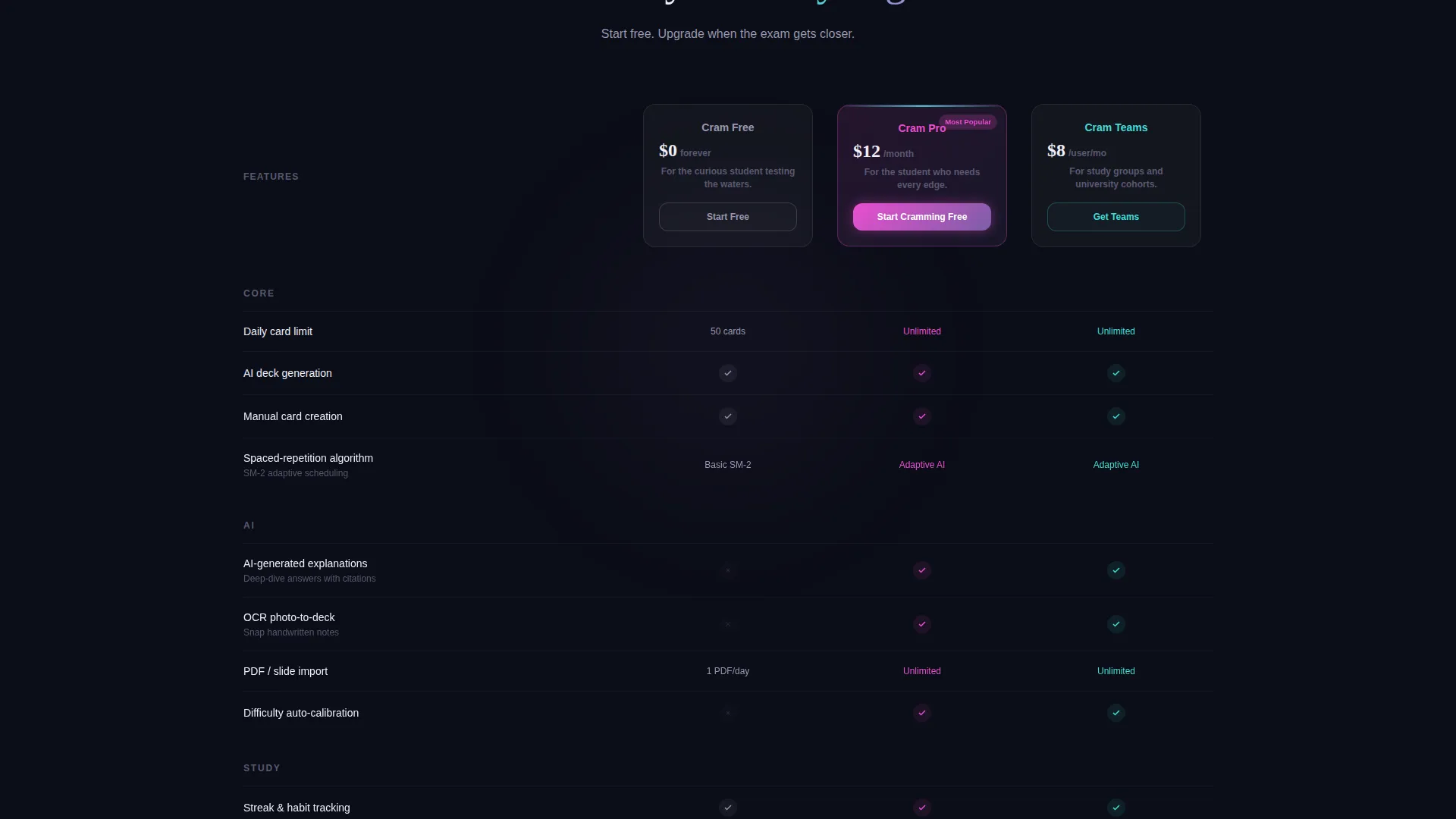
Task: Click the Difficulty auto-calibration row label
Action: point(301,713)
